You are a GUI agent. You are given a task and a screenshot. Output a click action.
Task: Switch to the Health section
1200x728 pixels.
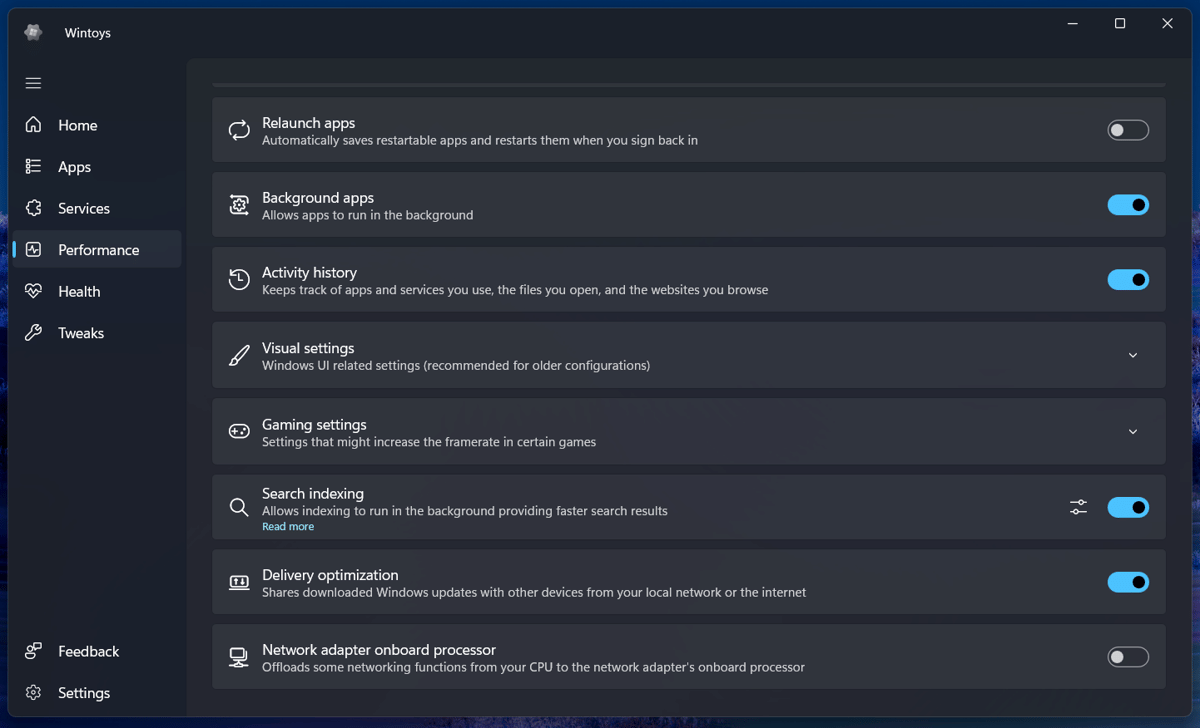coord(80,291)
